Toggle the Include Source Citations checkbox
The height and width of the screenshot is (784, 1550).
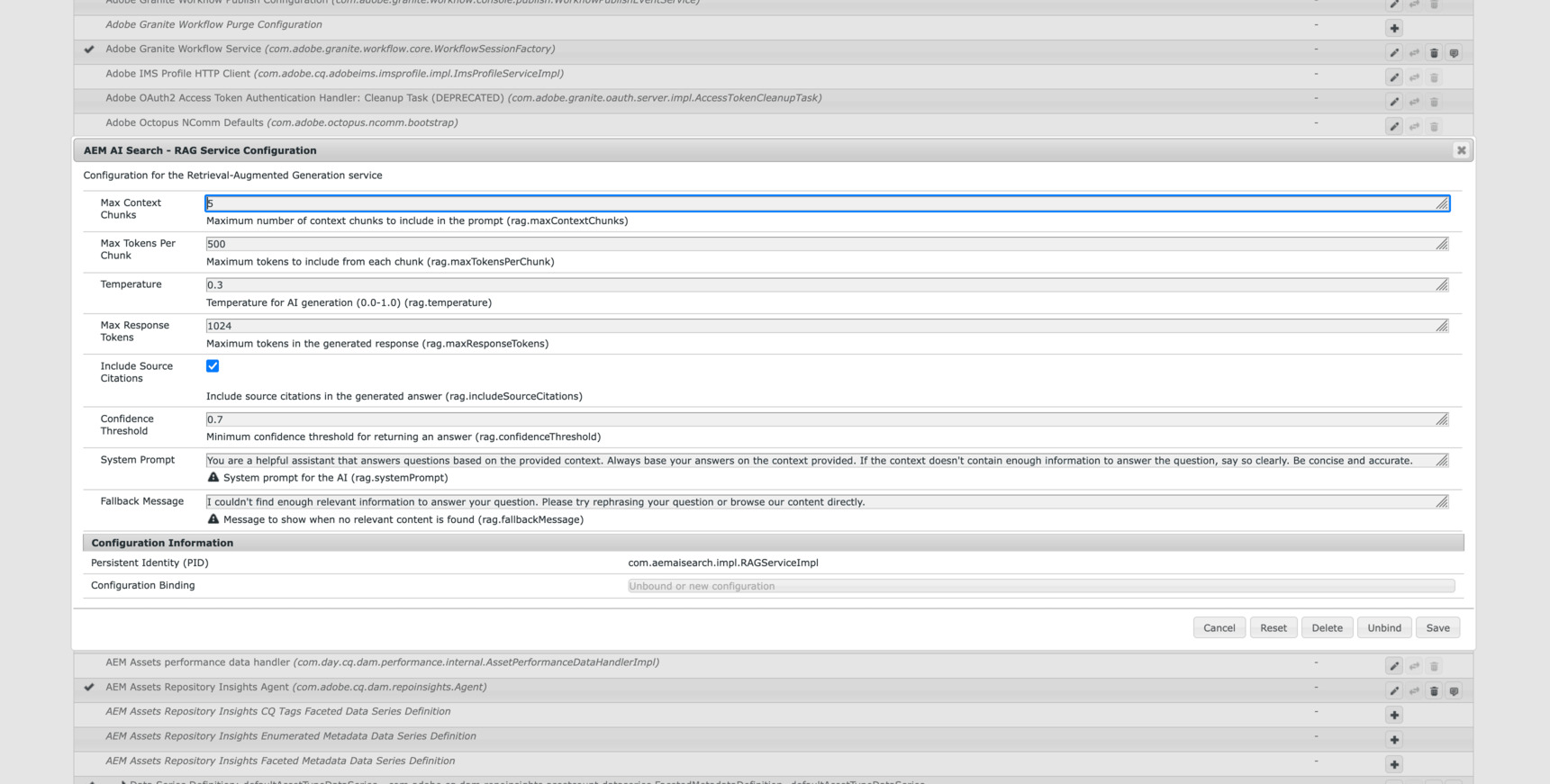(x=213, y=365)
